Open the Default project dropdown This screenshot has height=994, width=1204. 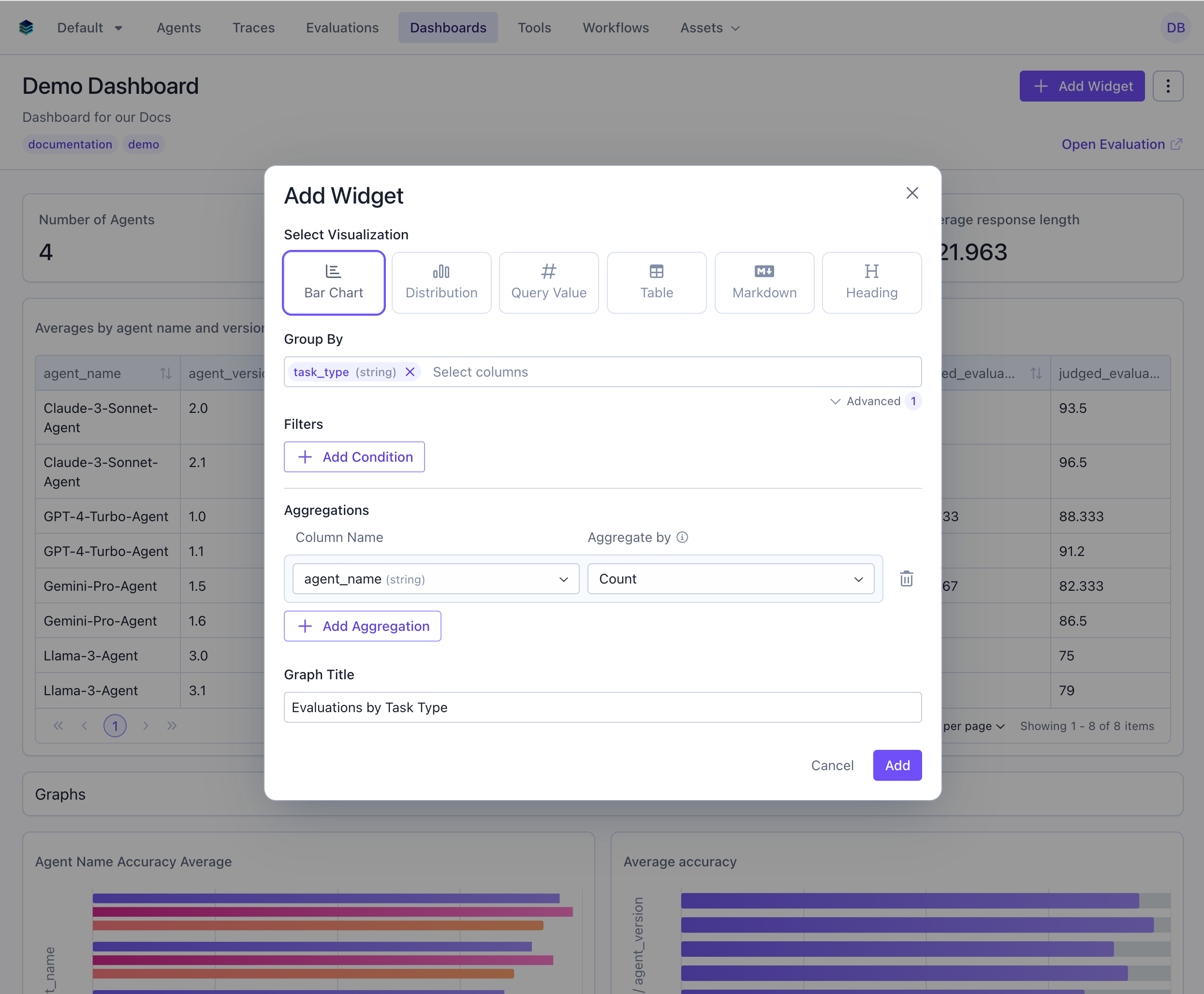tap(90, 28)
